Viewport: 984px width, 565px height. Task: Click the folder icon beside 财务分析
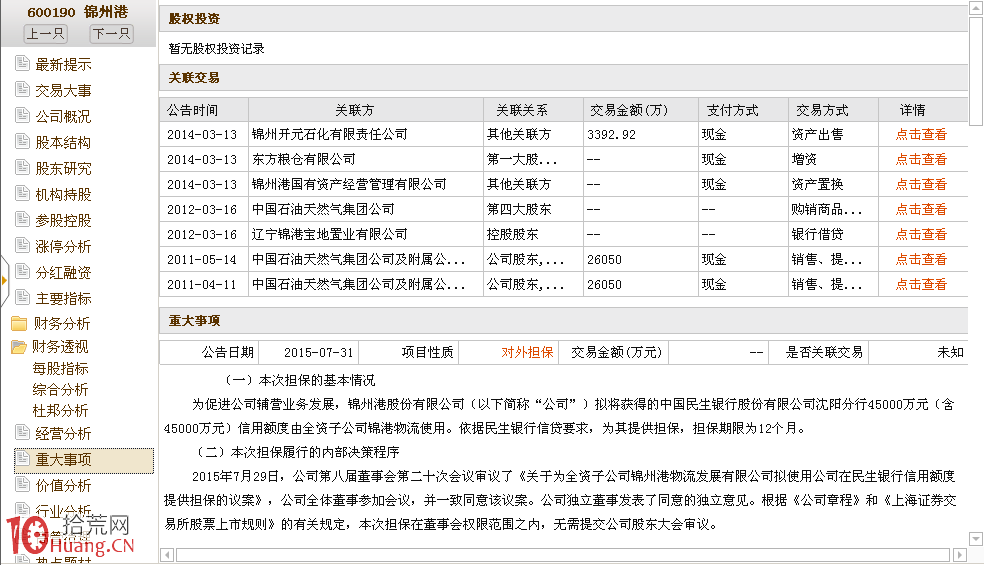pos(19,323)
